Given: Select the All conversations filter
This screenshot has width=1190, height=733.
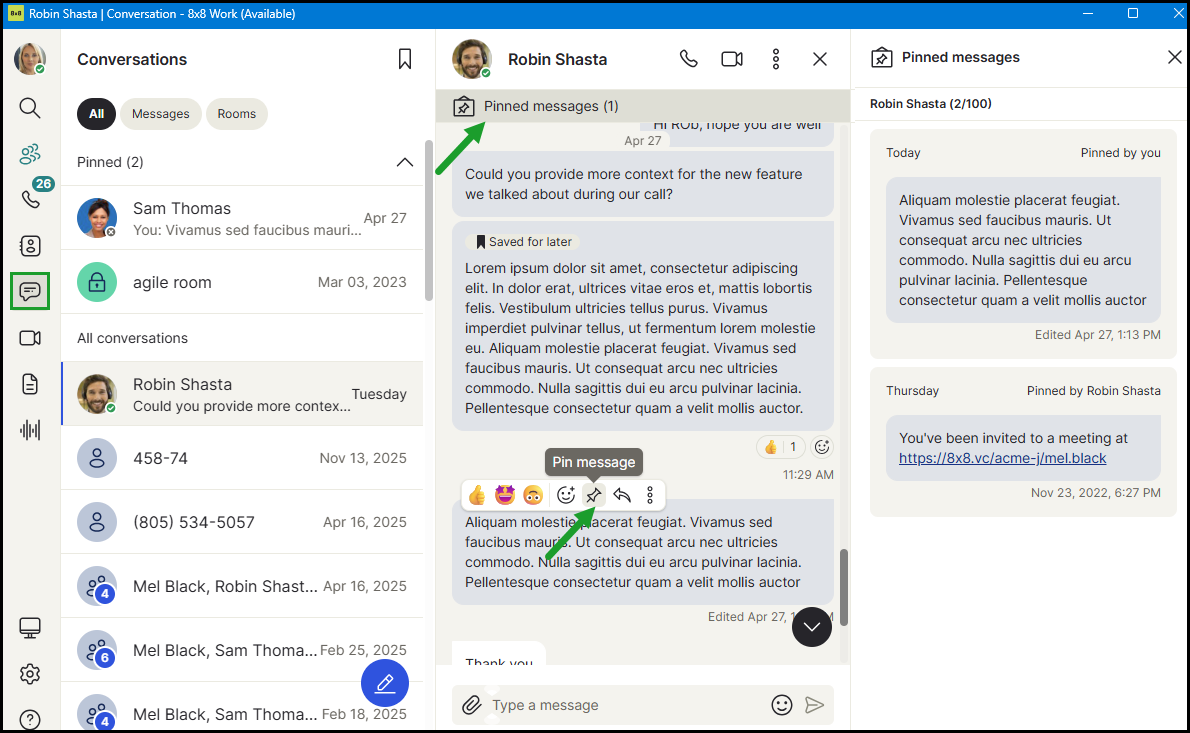Looking at the screenshot, I should [x=96, y=114].
